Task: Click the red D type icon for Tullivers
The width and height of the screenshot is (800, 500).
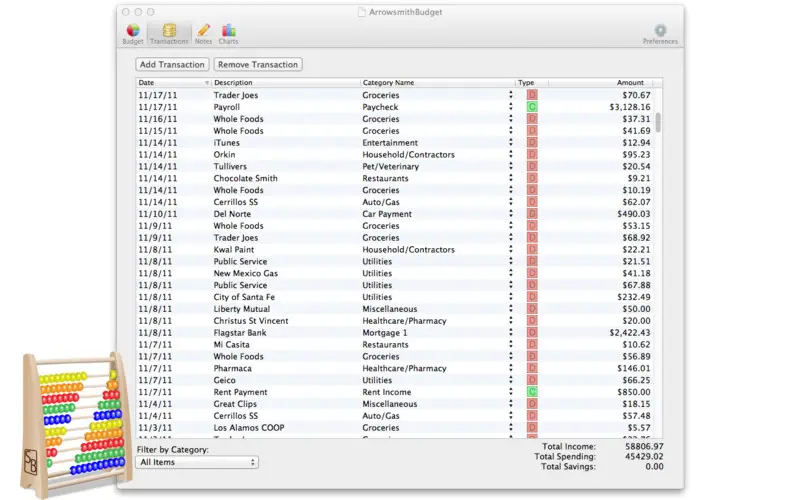Action: (x=532, y=166)
